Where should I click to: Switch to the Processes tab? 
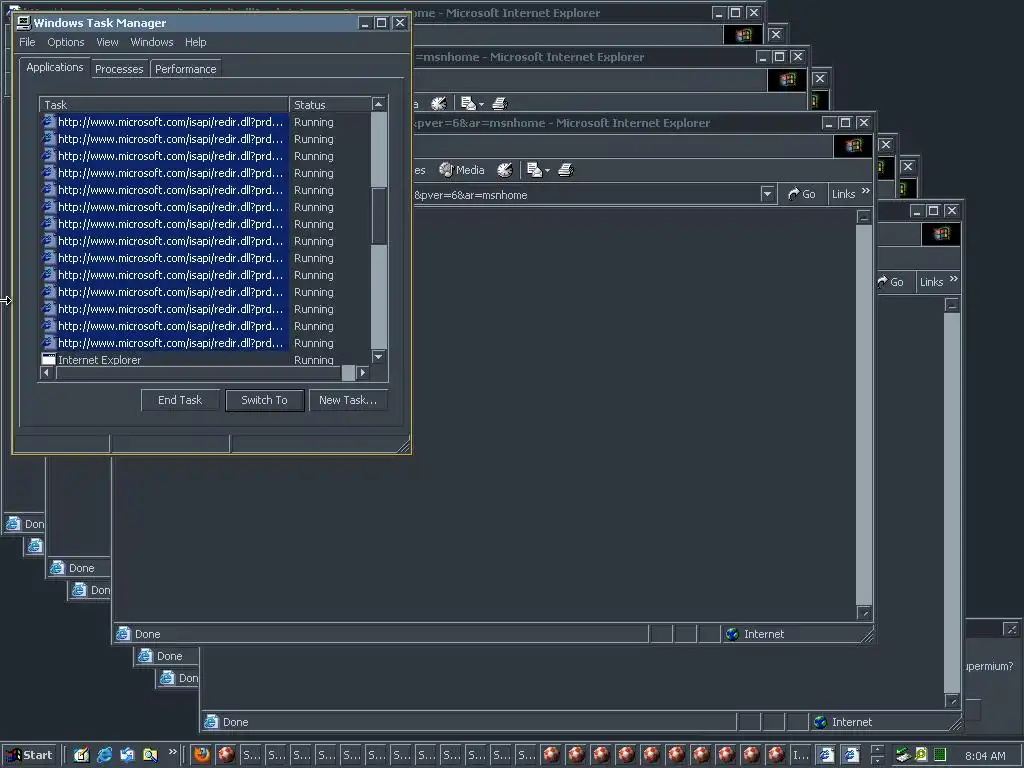(x=119, y=69)
